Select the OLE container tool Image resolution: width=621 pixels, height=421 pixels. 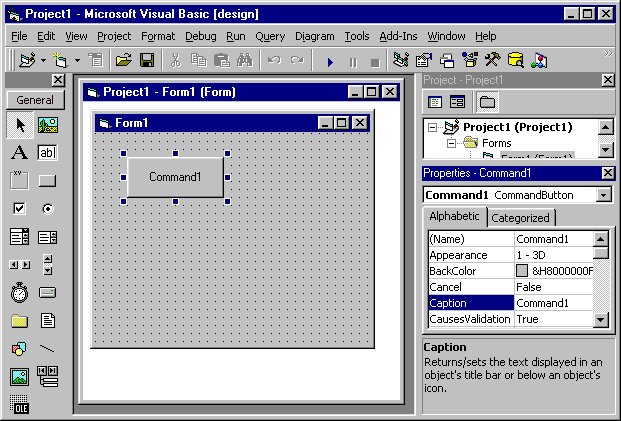click(x=19, y=405)
